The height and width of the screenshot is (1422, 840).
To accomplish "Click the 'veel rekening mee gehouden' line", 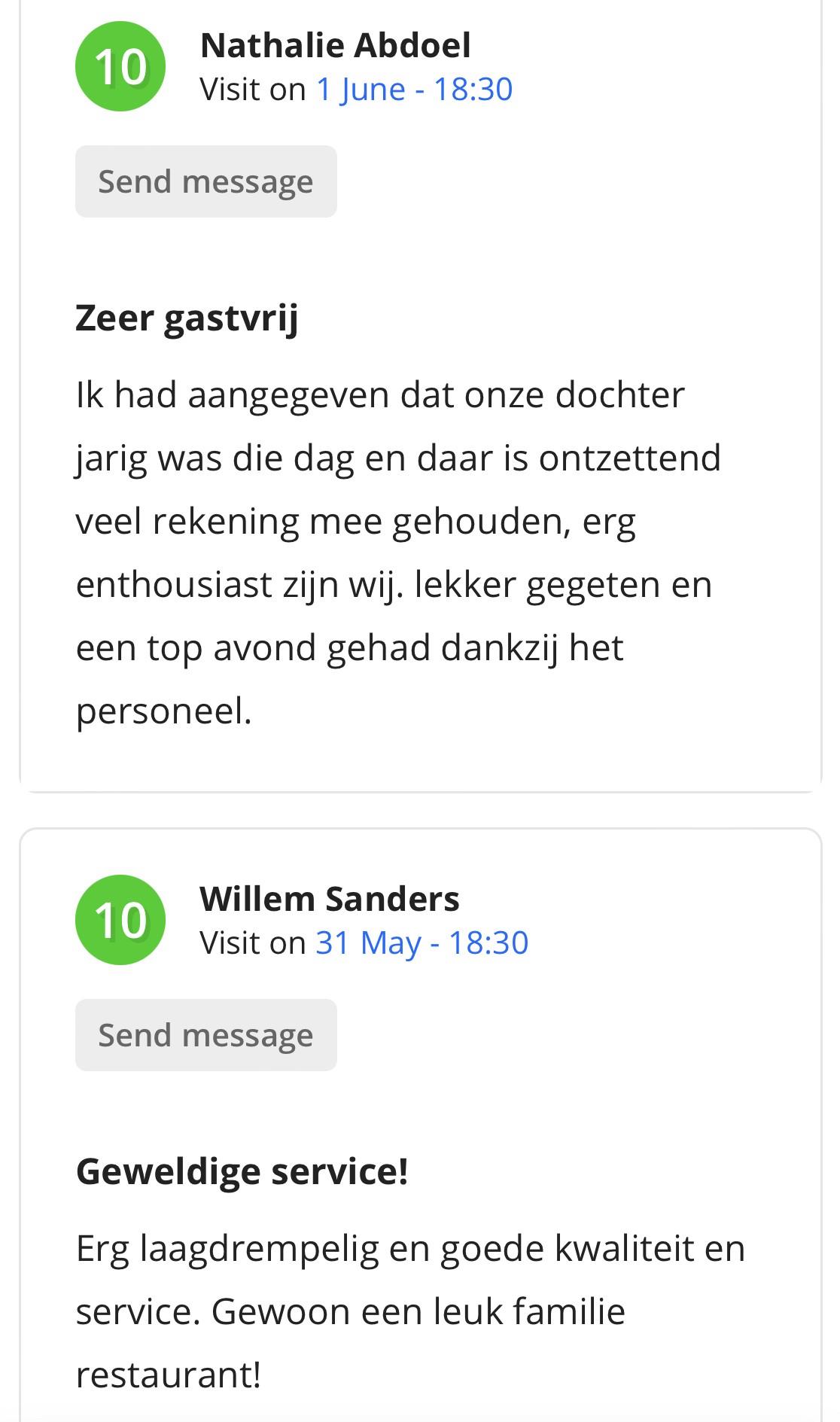I will pos(356,522).
